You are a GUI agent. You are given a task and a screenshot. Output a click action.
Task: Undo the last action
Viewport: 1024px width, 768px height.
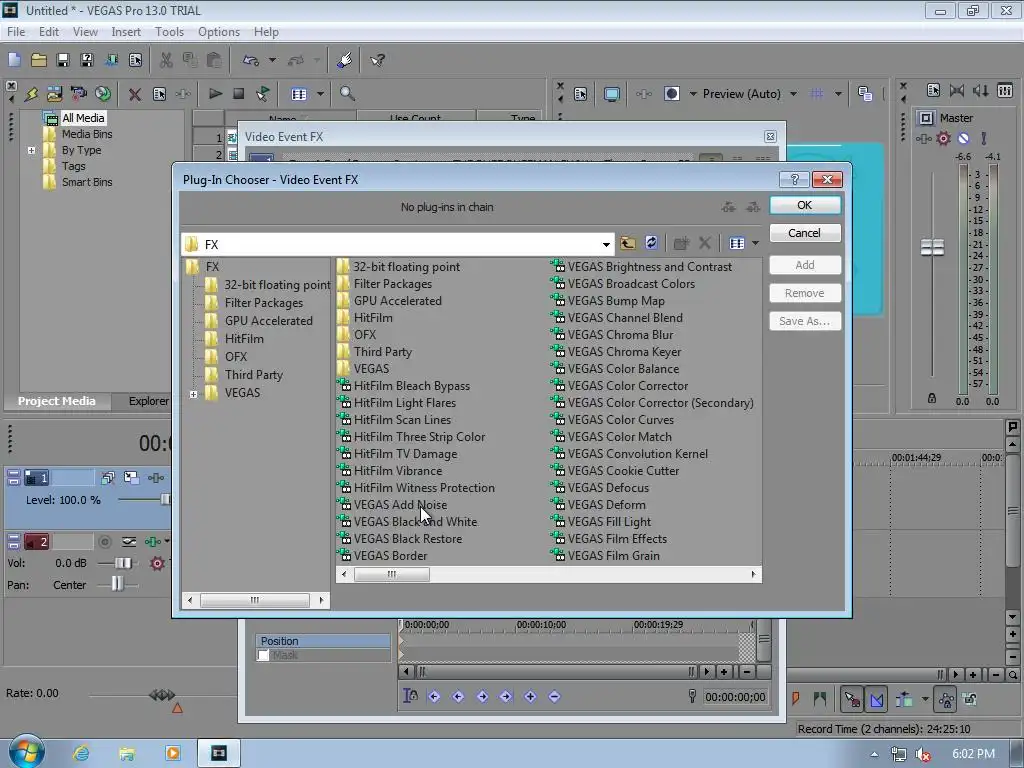tap(251, 60)
